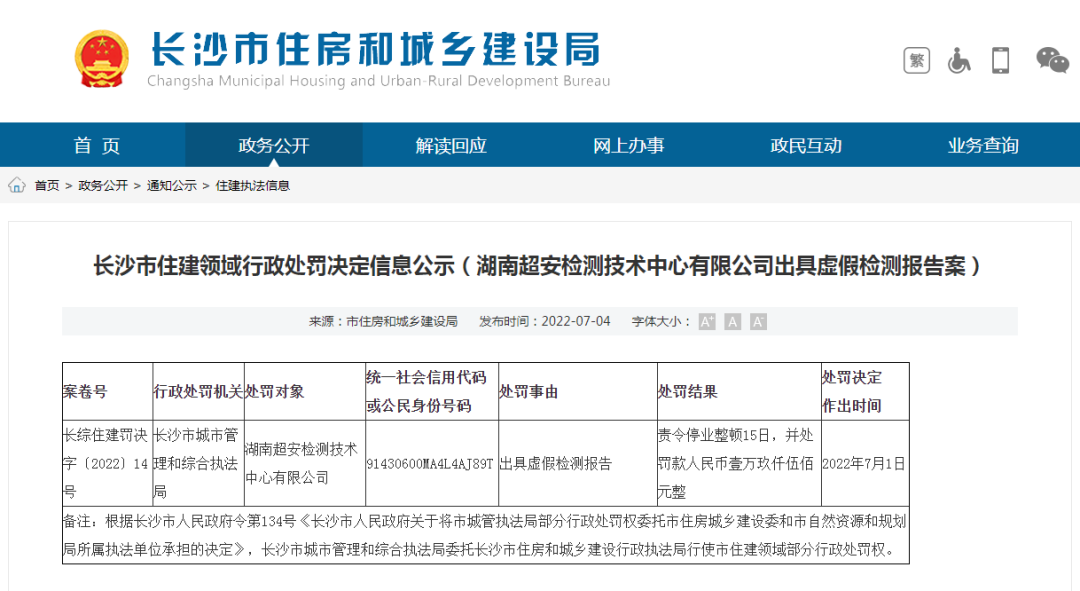Click the 政务公开 breadcrumb link
The width and height of the screenshot is (1080, 591).
coord(103,186)
